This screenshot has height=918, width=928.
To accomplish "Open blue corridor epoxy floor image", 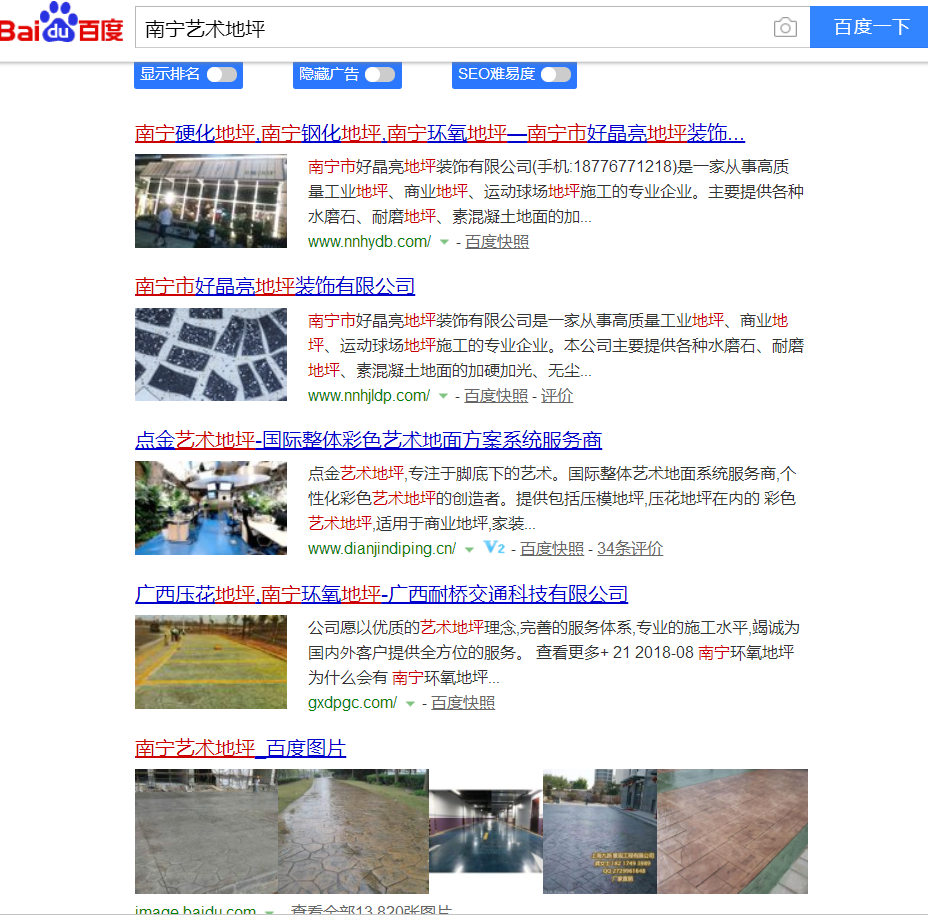I will 486,832.
